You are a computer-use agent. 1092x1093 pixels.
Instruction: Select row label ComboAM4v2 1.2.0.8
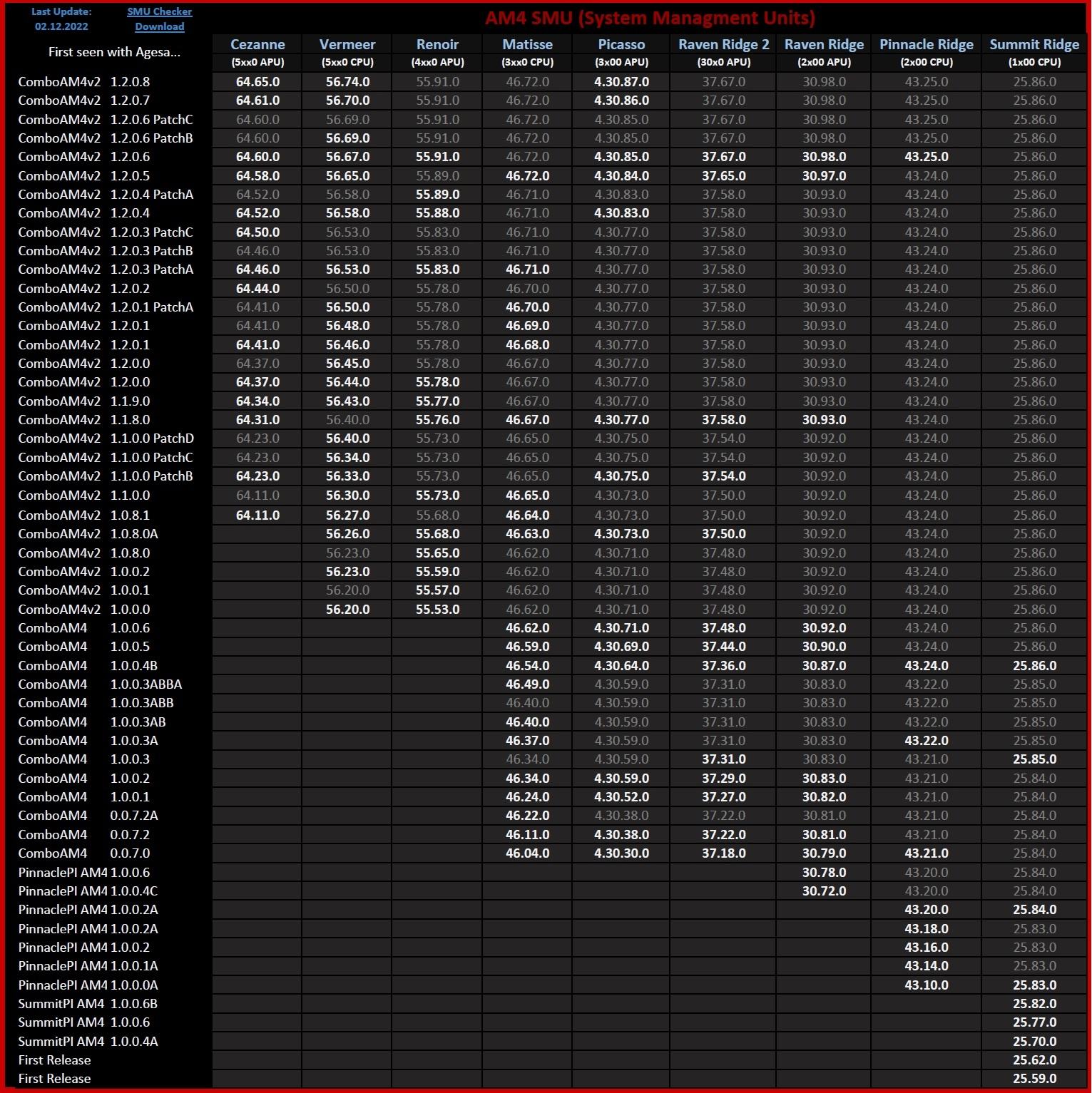(x=84, y=81)
